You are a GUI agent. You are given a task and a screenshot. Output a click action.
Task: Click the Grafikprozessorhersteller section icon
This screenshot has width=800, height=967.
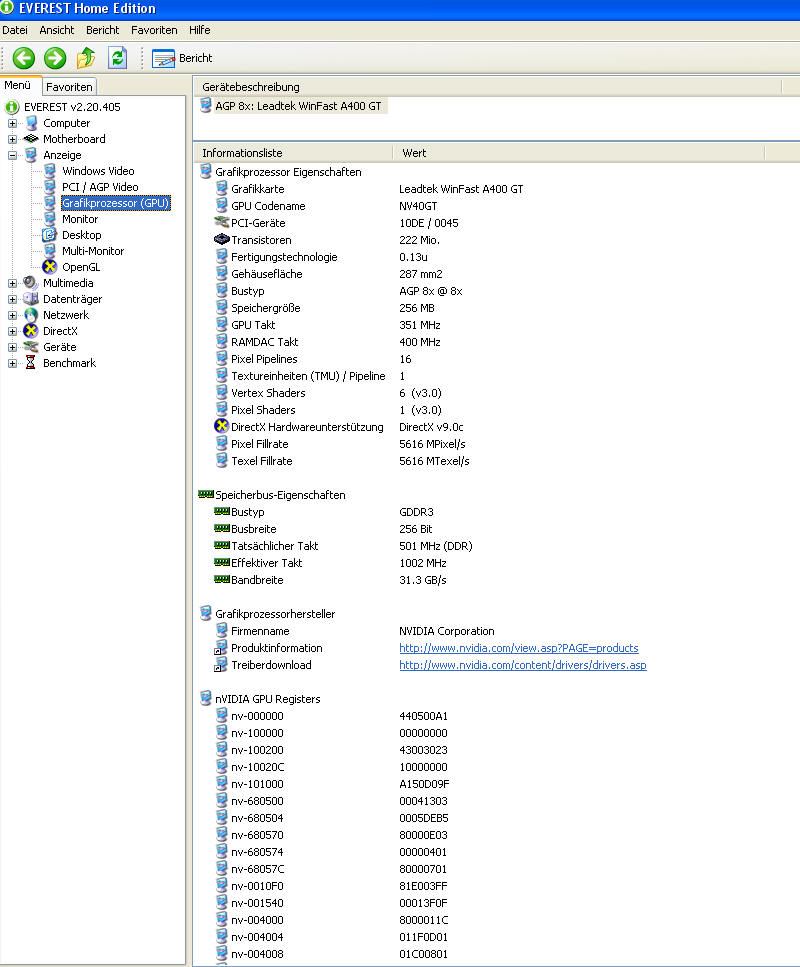pyautogui.click(x=206, y=613)
